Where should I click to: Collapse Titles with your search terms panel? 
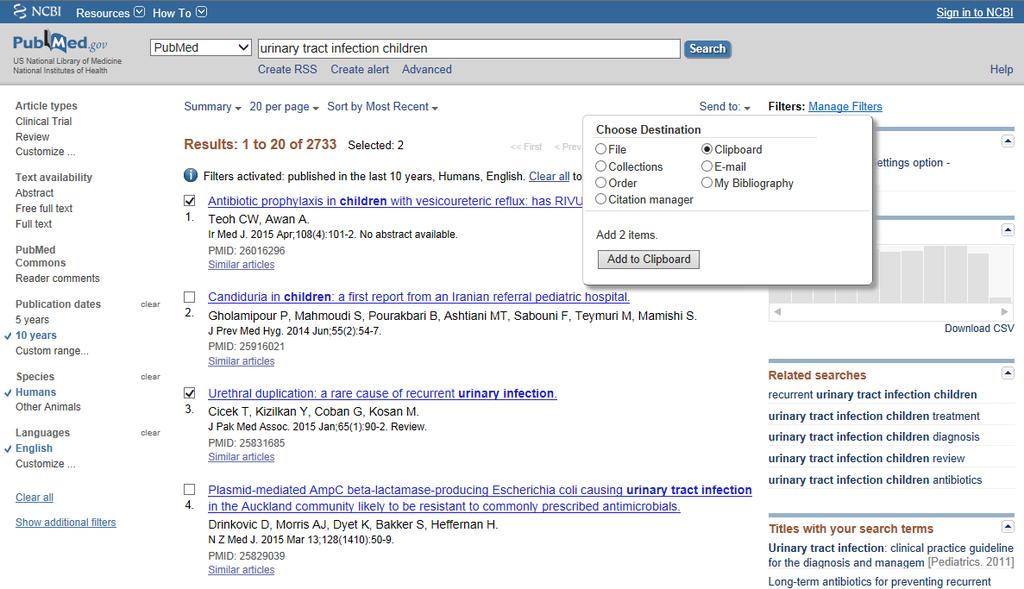[x=1008, y=526]
